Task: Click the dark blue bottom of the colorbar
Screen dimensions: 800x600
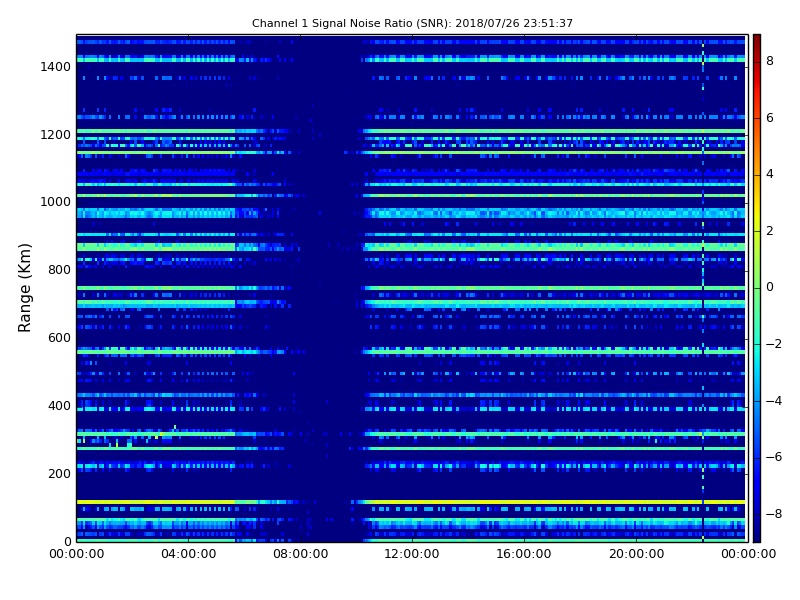Action: pyautogui.click(x=757, y=531)
